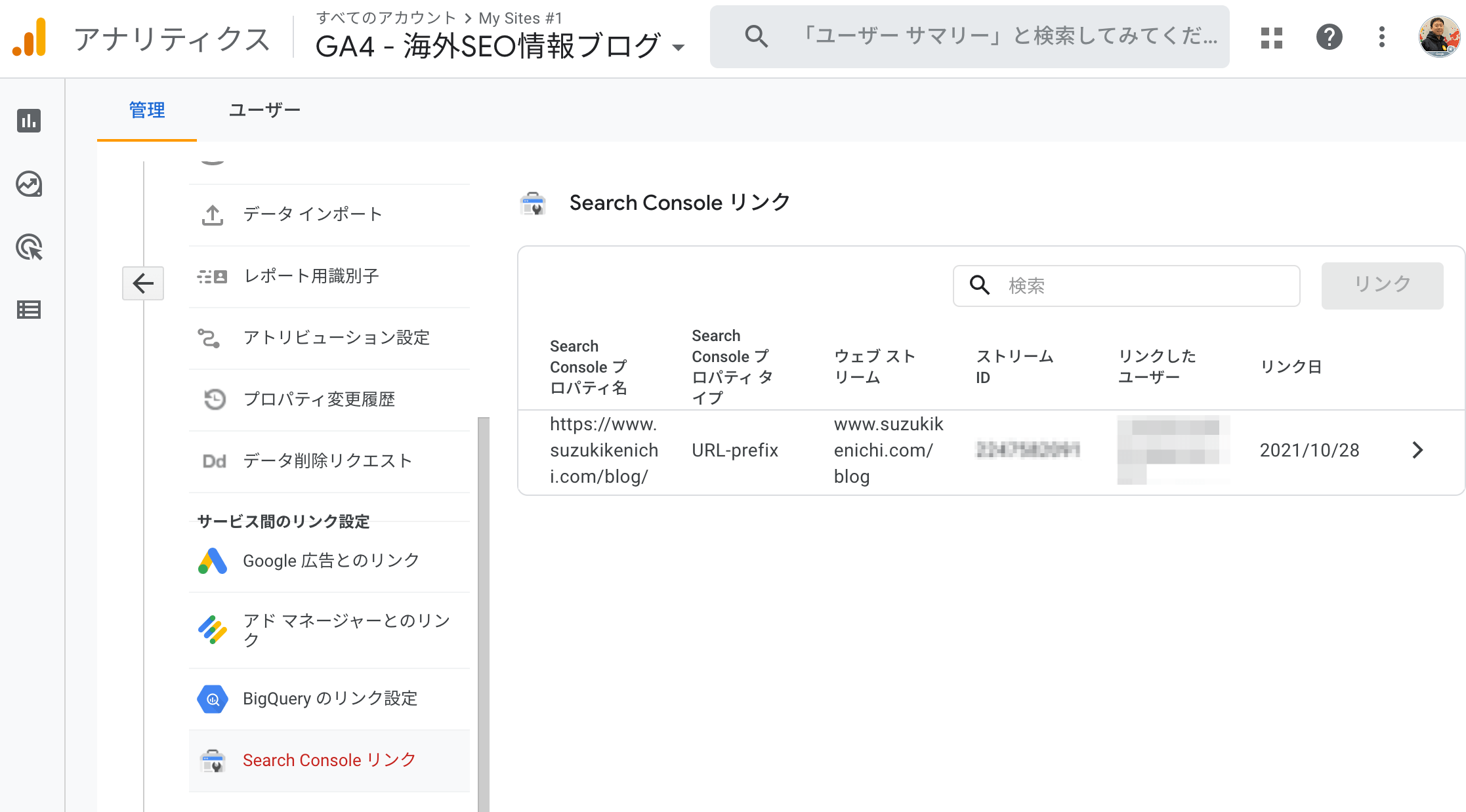Click the Google Analytics logo
The image size is (1466, 812).
click(x=30, y=38)
